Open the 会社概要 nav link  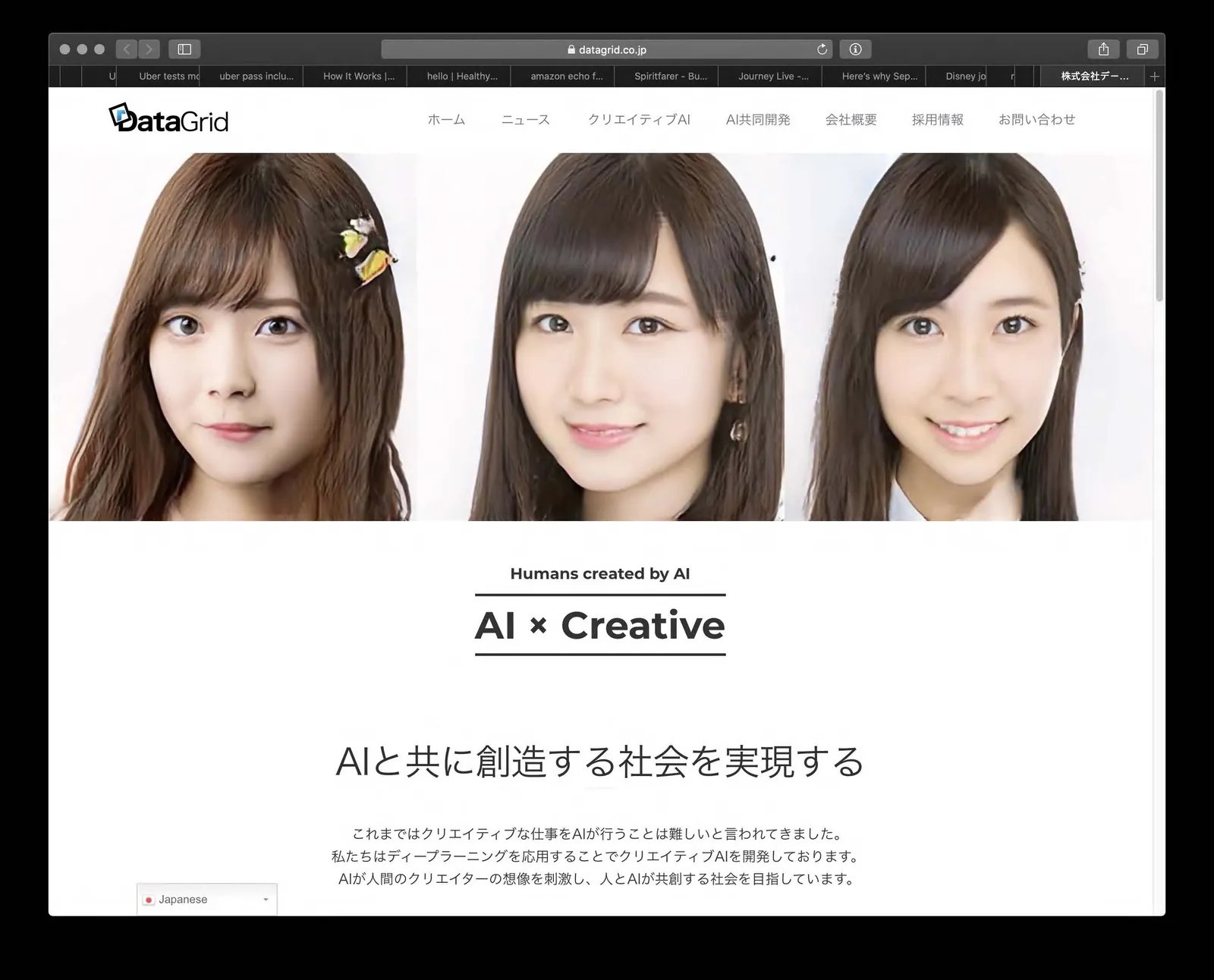point(851,120)
